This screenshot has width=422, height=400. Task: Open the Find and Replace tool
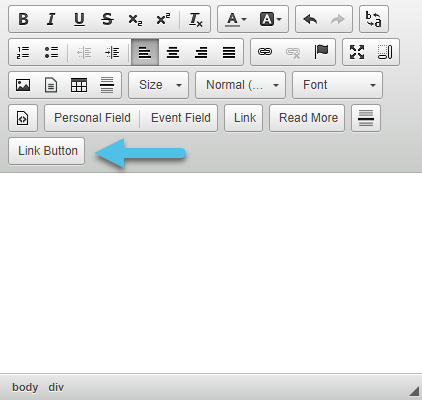(x=374, y=19)
